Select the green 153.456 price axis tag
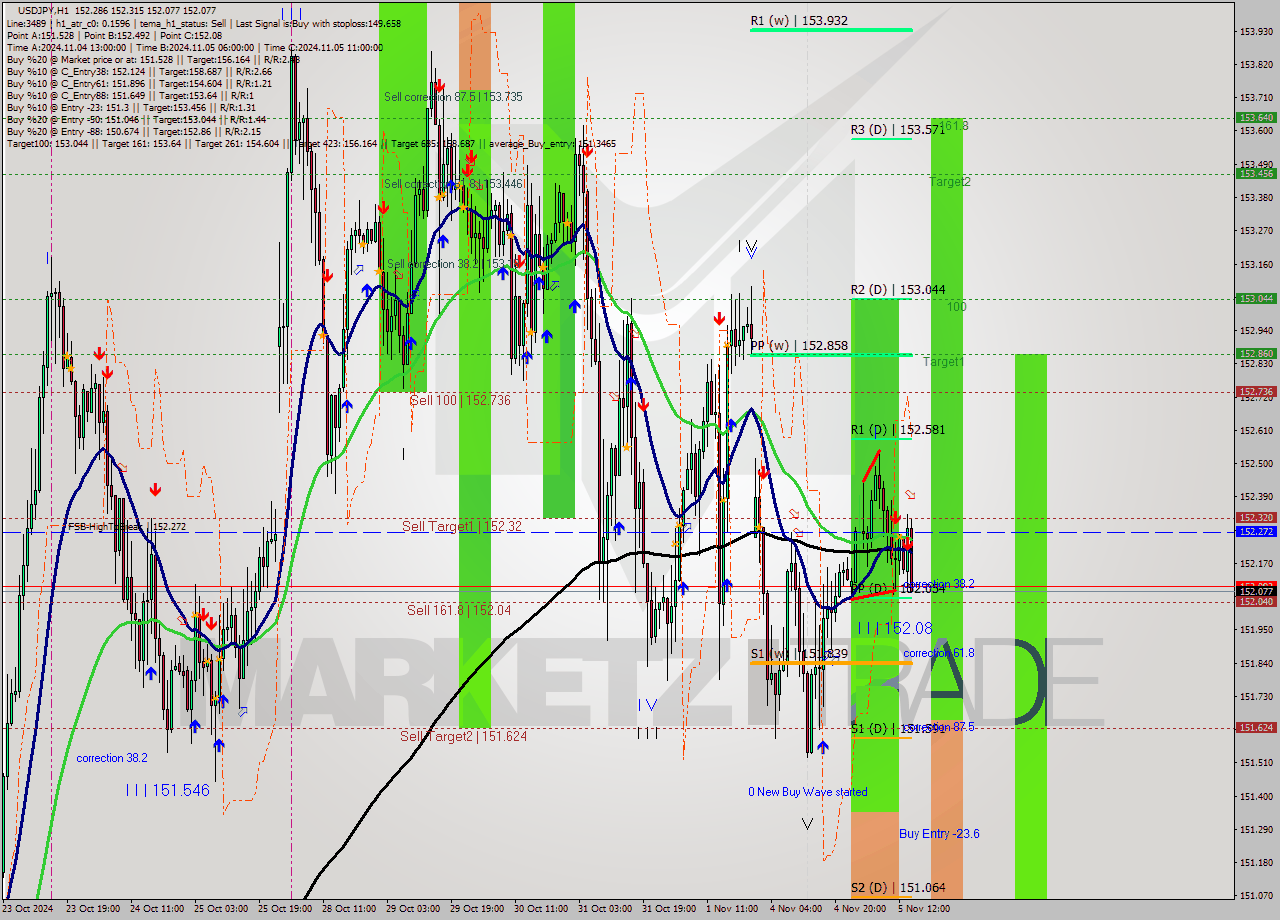Screen dimensions: 1280x920 click(x=1256, y=173)
